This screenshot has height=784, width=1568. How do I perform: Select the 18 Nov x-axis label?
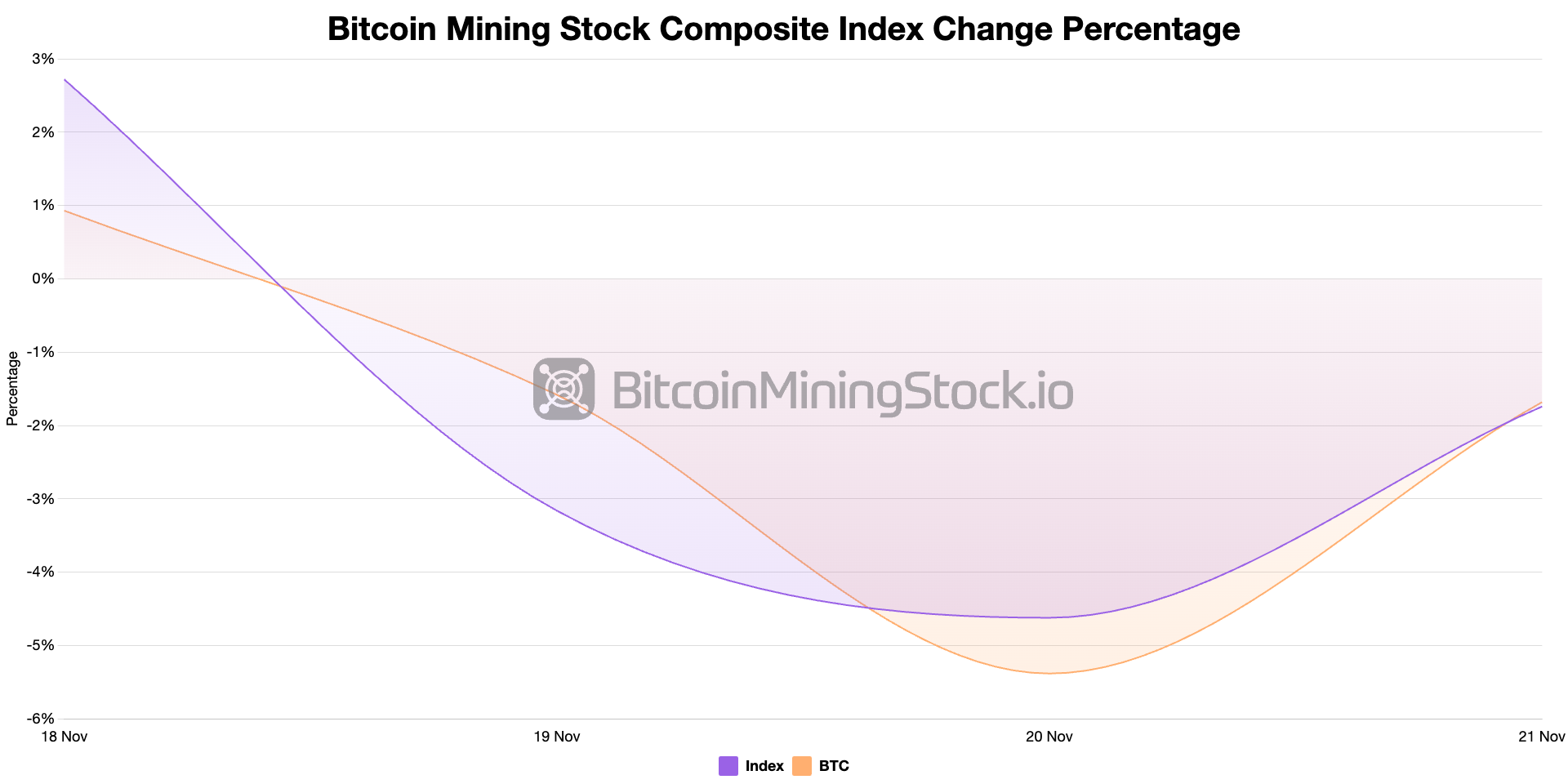tap(64, 737)
